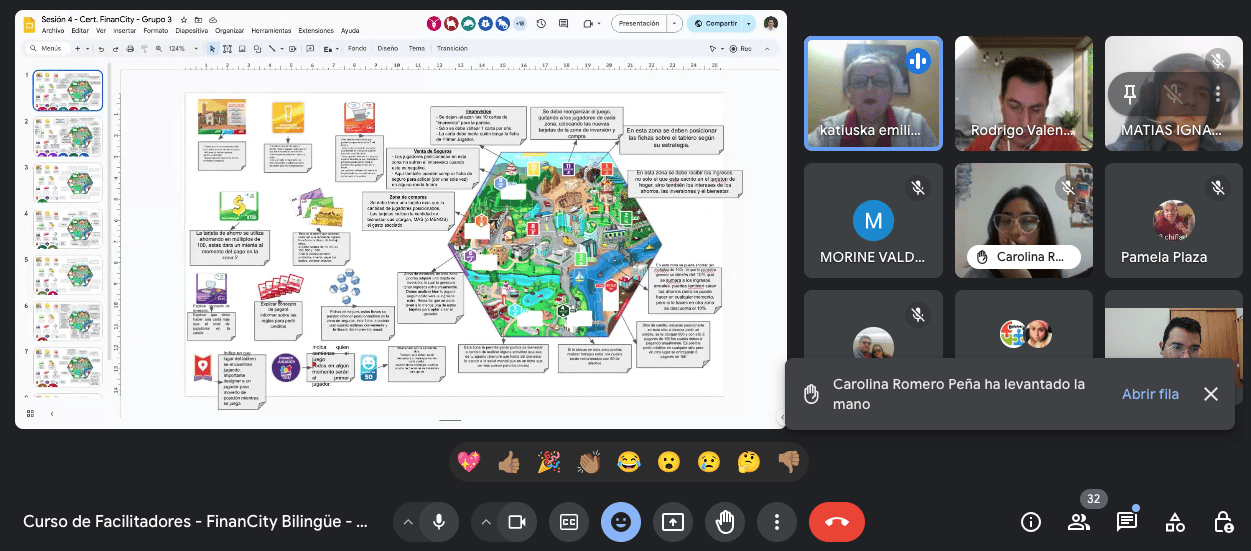Screen dimensions: 1251x551
Task: Click the Pamela Plaza participant tile
Action: click(1172, 220)
